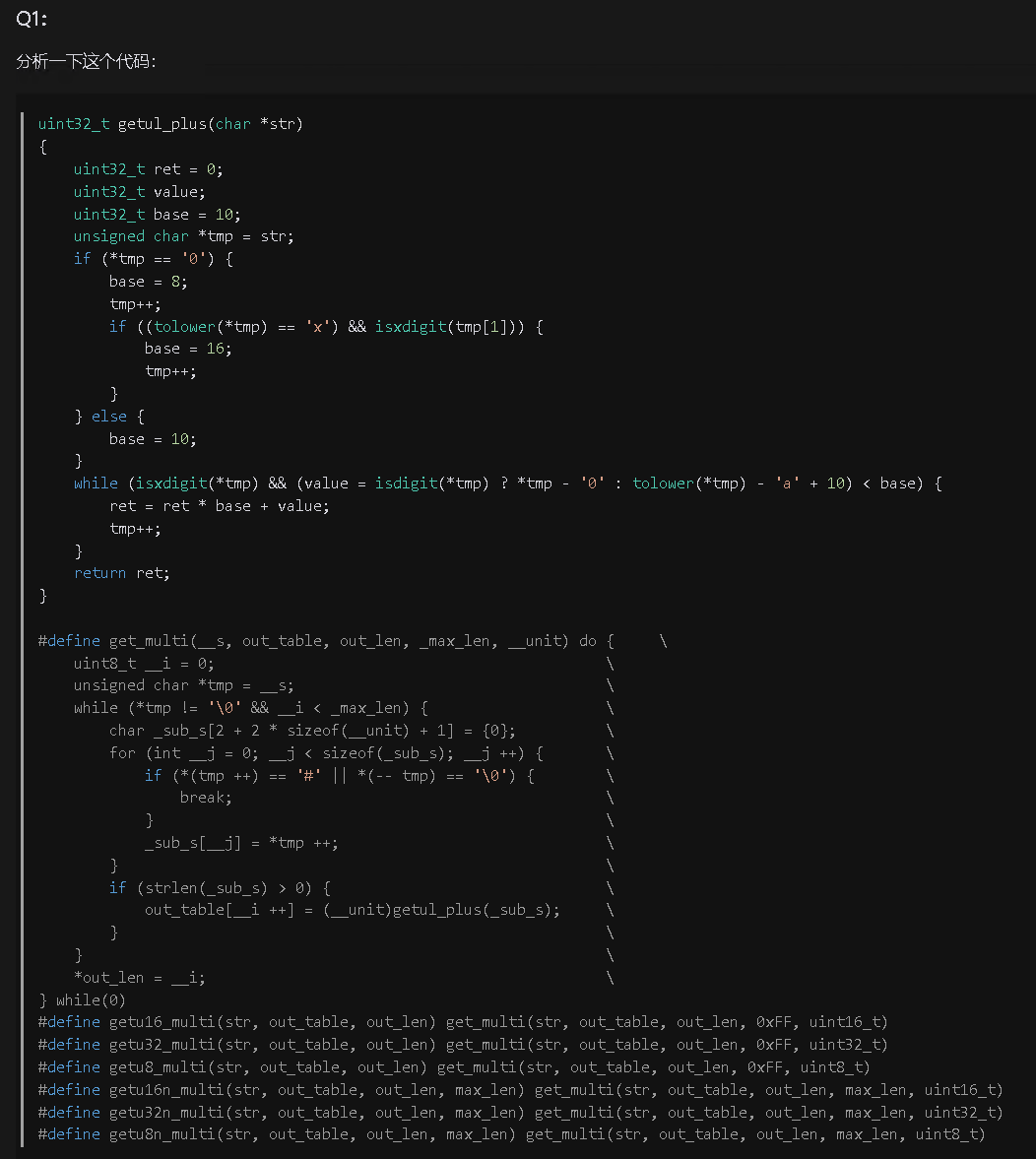The image size is (1036, 1159).
Task: Click the '*out_len = __i;' line
Action: (x=139, y=978)
